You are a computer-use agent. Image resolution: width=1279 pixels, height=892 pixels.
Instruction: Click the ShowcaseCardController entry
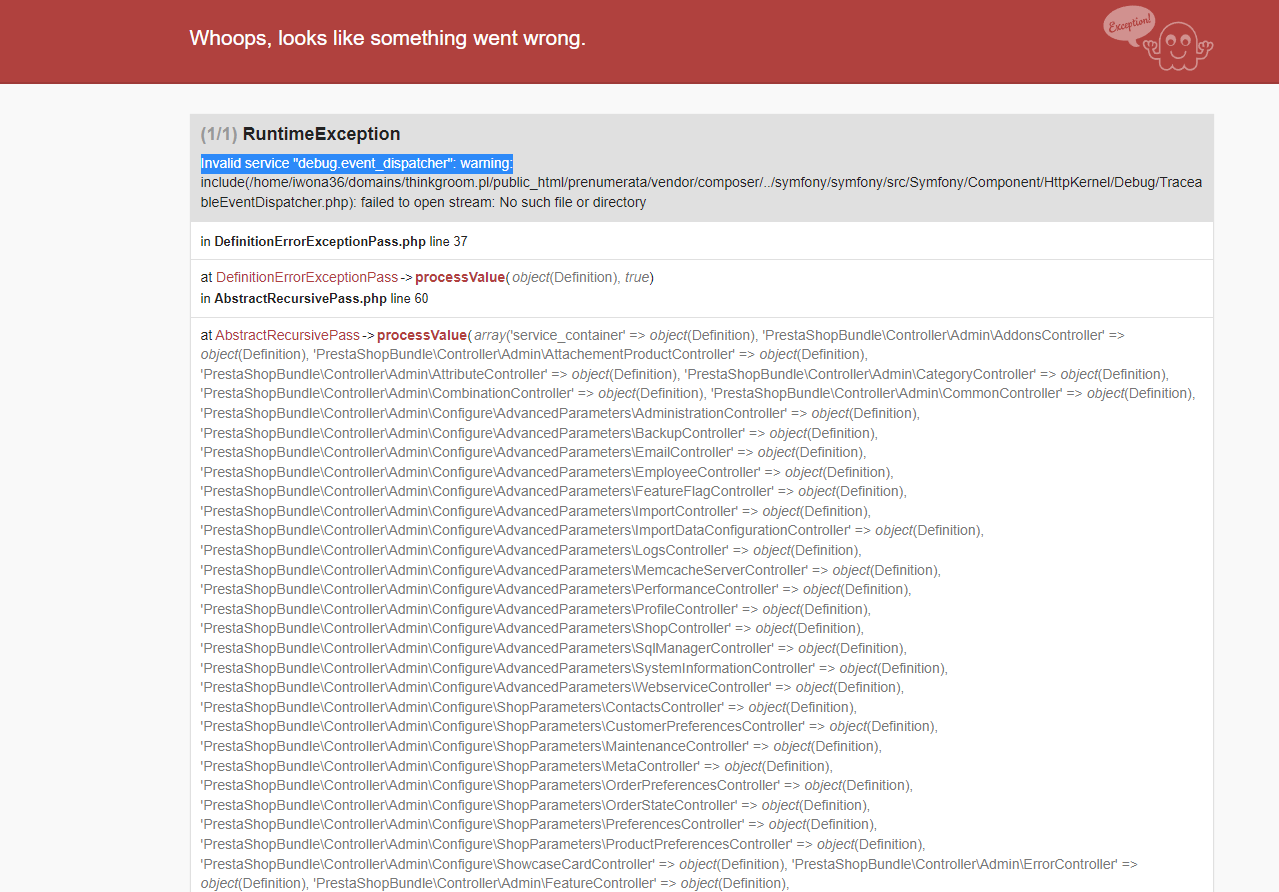coord(428,864)
